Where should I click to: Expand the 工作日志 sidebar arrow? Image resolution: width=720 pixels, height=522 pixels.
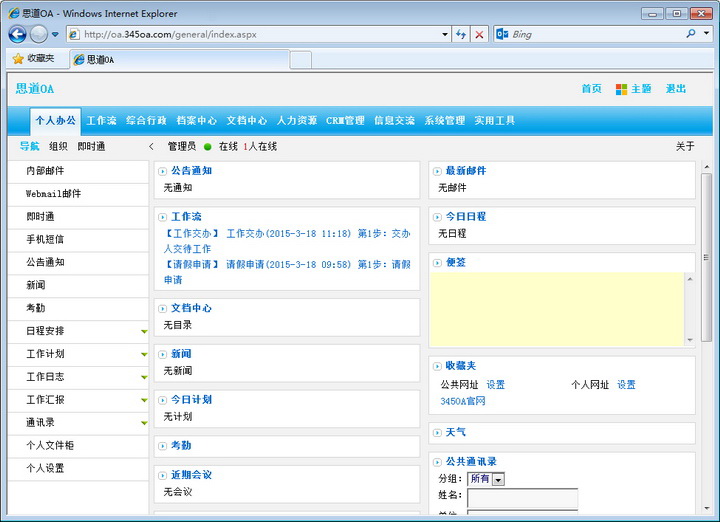pyautogui.click(x=144, y=377)
